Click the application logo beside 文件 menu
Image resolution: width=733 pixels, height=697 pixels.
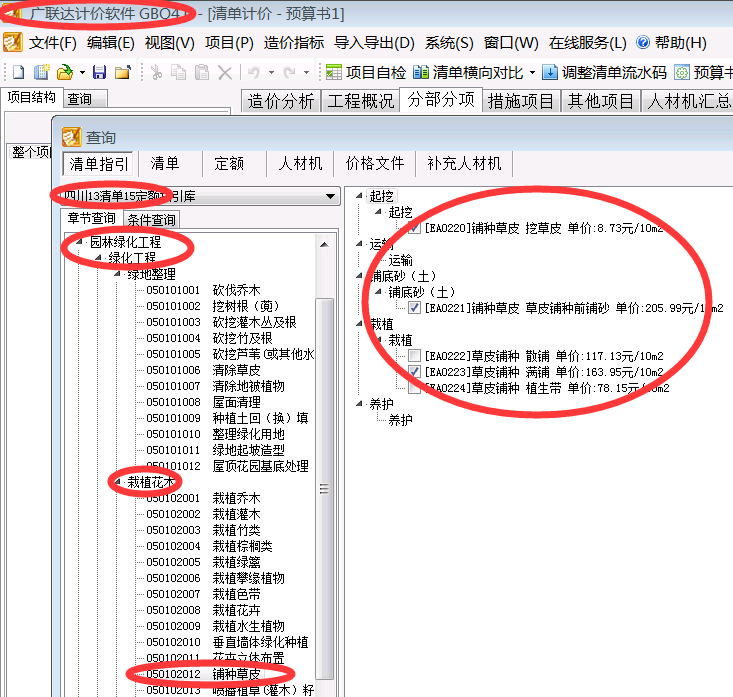13,42
